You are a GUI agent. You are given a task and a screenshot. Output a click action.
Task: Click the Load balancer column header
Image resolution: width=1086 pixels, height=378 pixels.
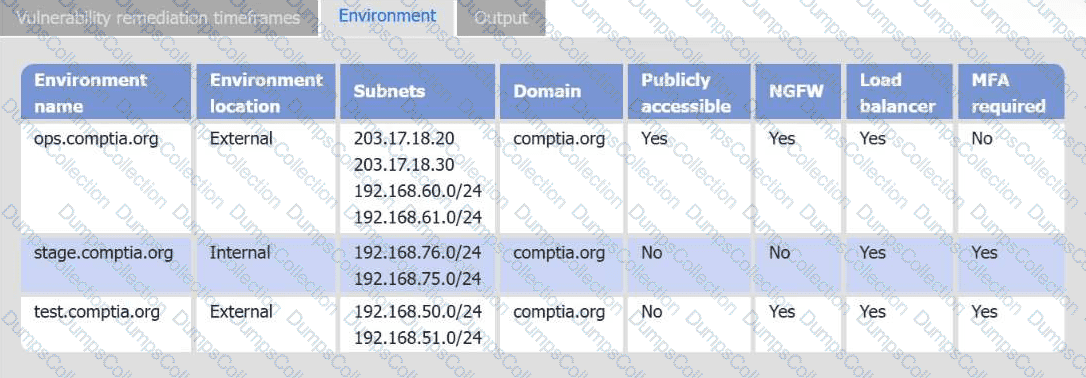(x=900, y=92)
